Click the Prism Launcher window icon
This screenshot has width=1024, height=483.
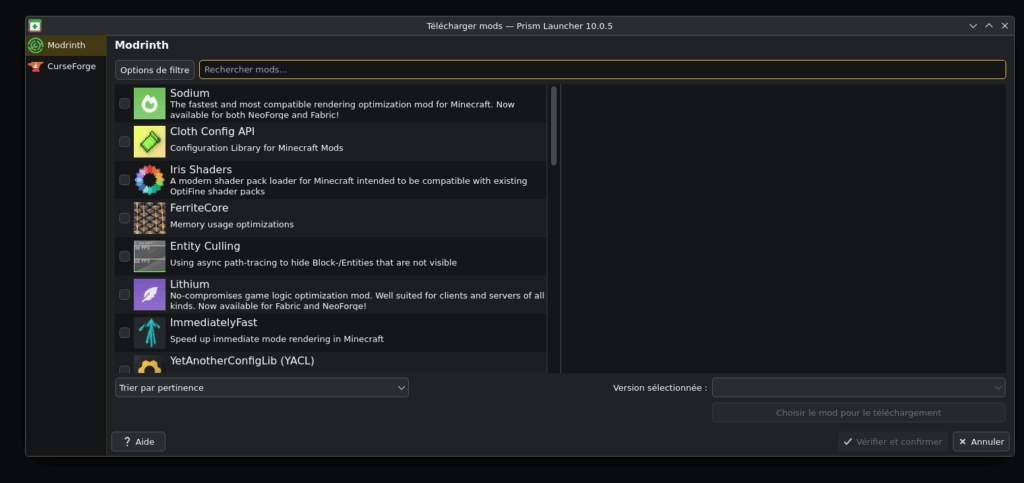[x=35, y=25]
